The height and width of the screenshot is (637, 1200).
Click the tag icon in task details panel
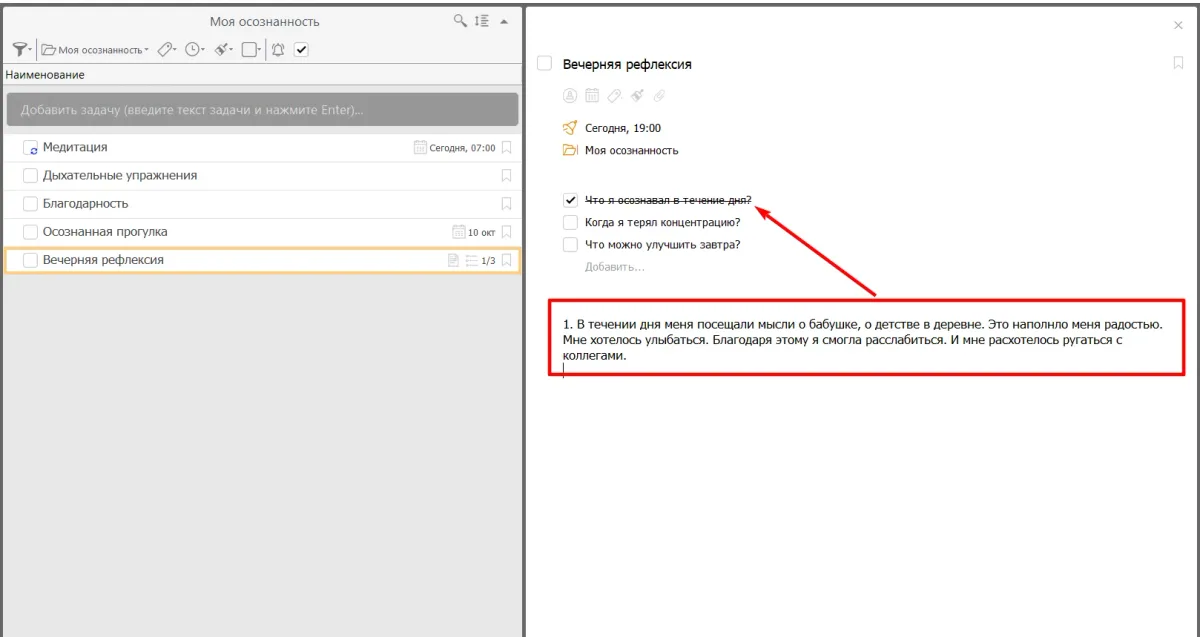point(615,96)
